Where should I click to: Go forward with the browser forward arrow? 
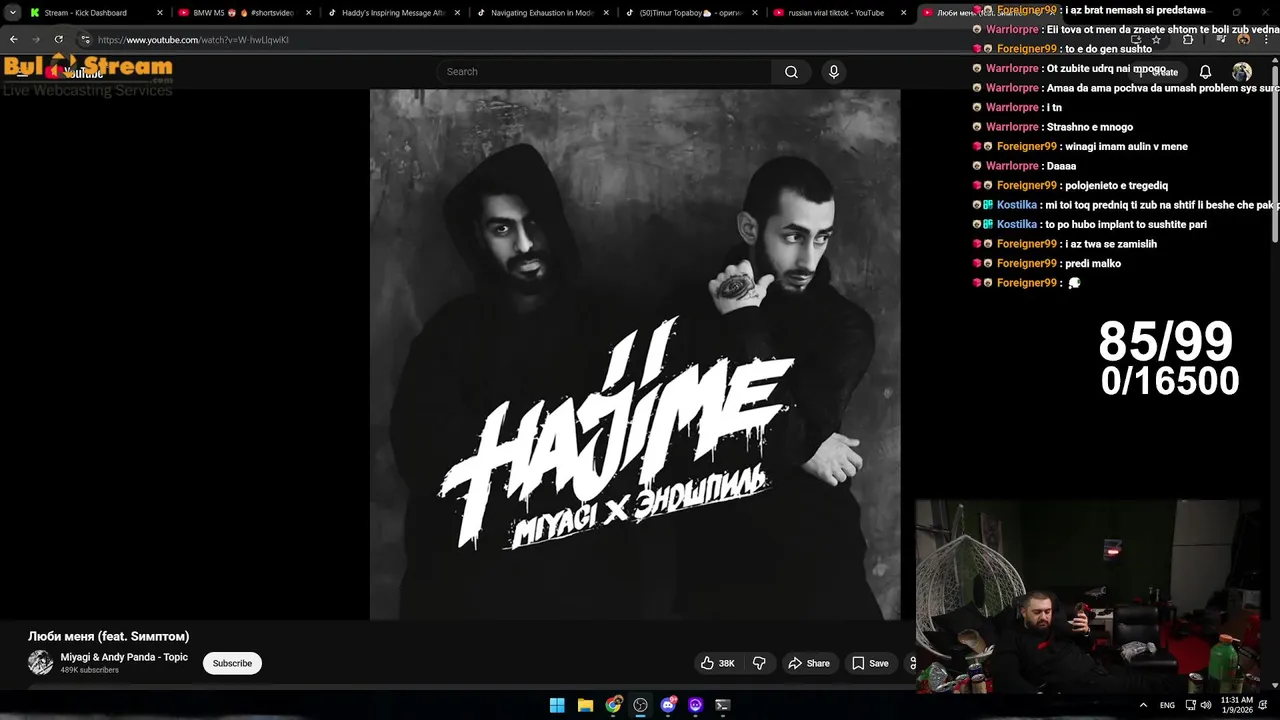click(36, 40)
